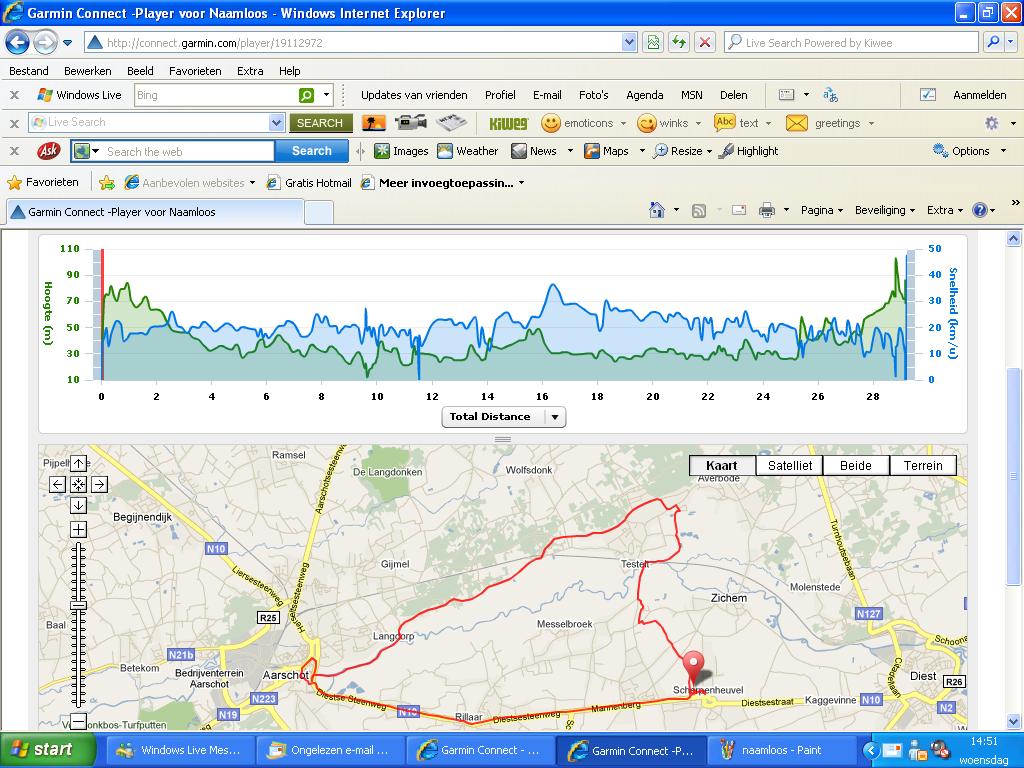Click the Kiwee SEARCH button
Screen dimensions: 1024x768
[x=320, y=123]
